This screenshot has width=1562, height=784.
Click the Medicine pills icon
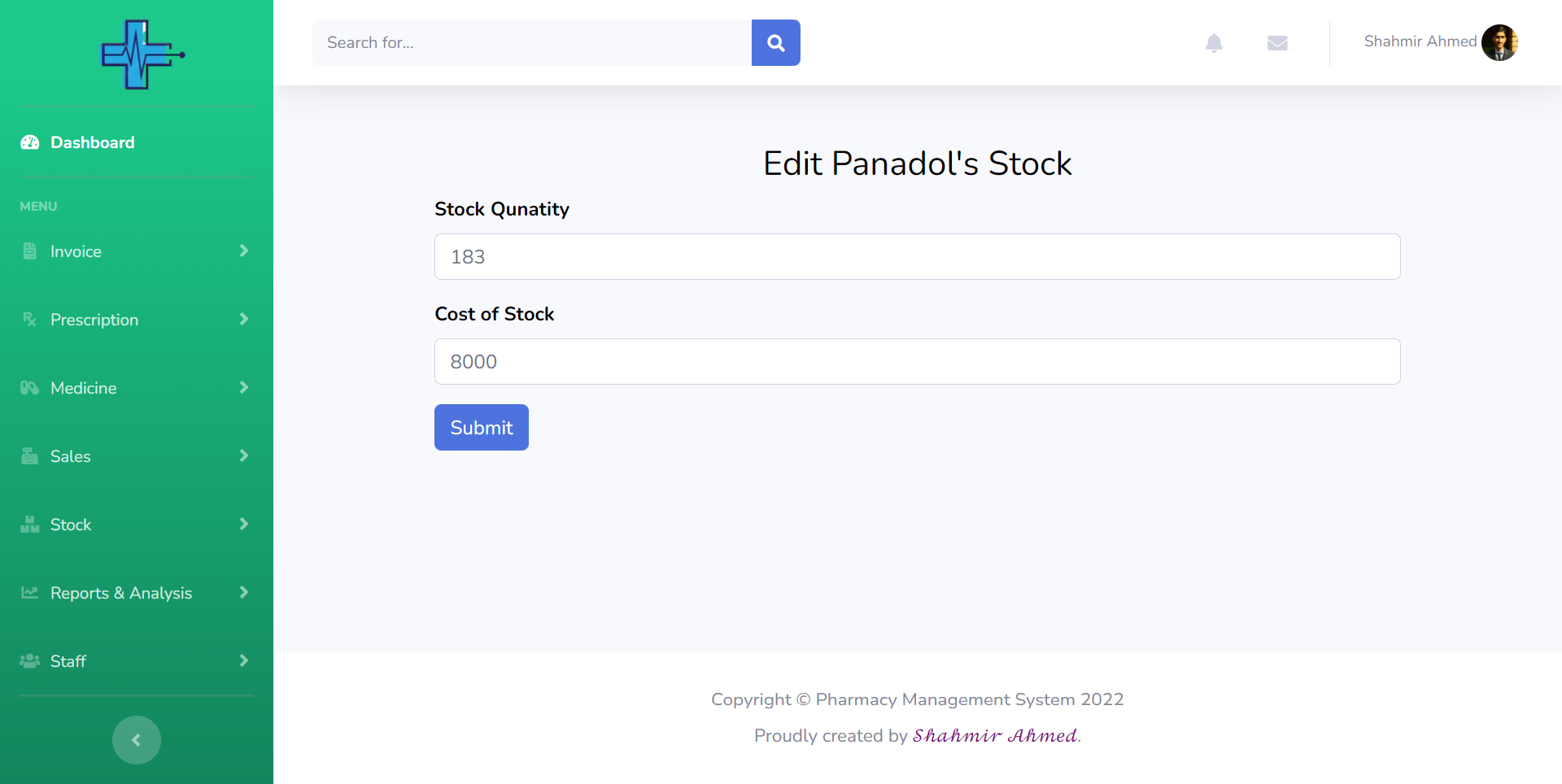pos(30,388)
